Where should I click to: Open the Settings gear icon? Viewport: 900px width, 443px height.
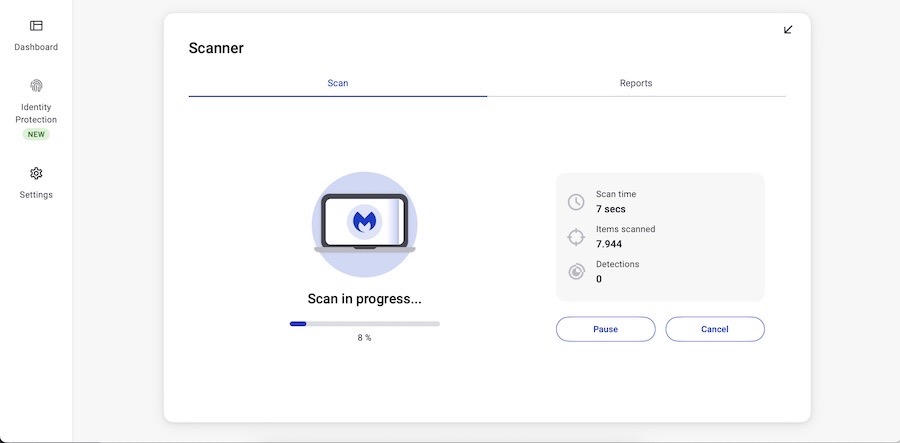(x=36, y=173)
